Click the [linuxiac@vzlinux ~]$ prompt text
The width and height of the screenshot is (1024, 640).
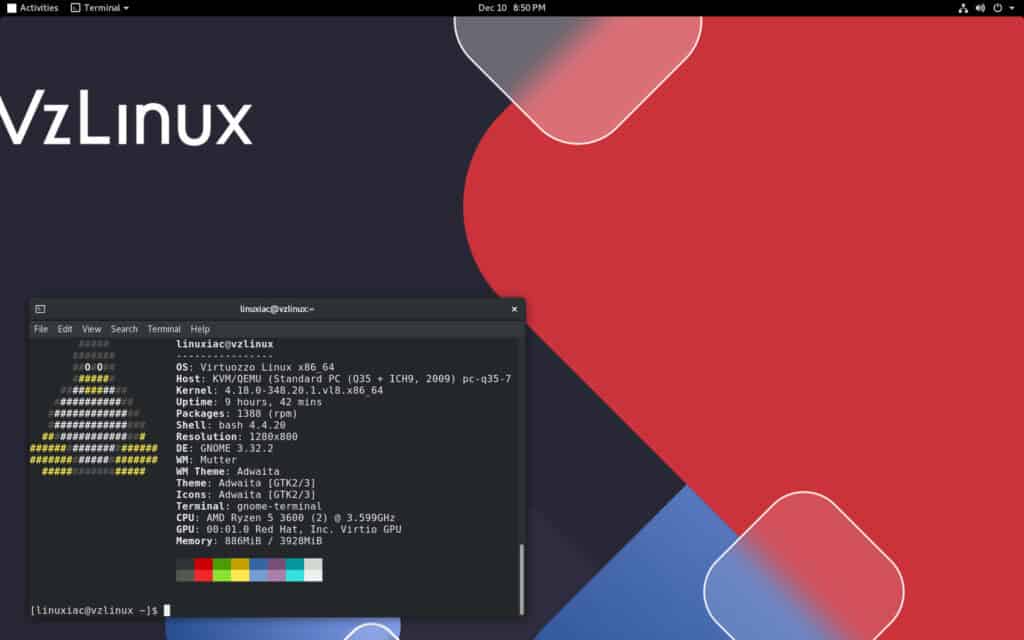click(x=94, y=610)
